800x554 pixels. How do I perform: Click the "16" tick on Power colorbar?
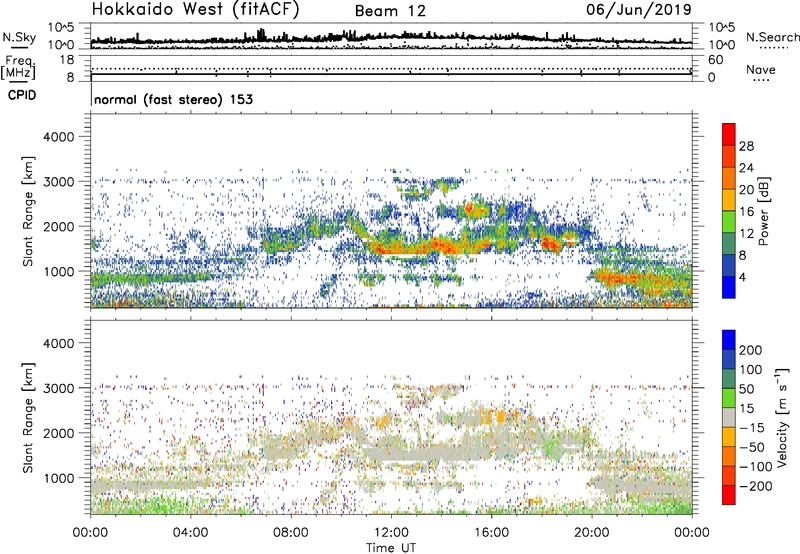click(746, 212)
